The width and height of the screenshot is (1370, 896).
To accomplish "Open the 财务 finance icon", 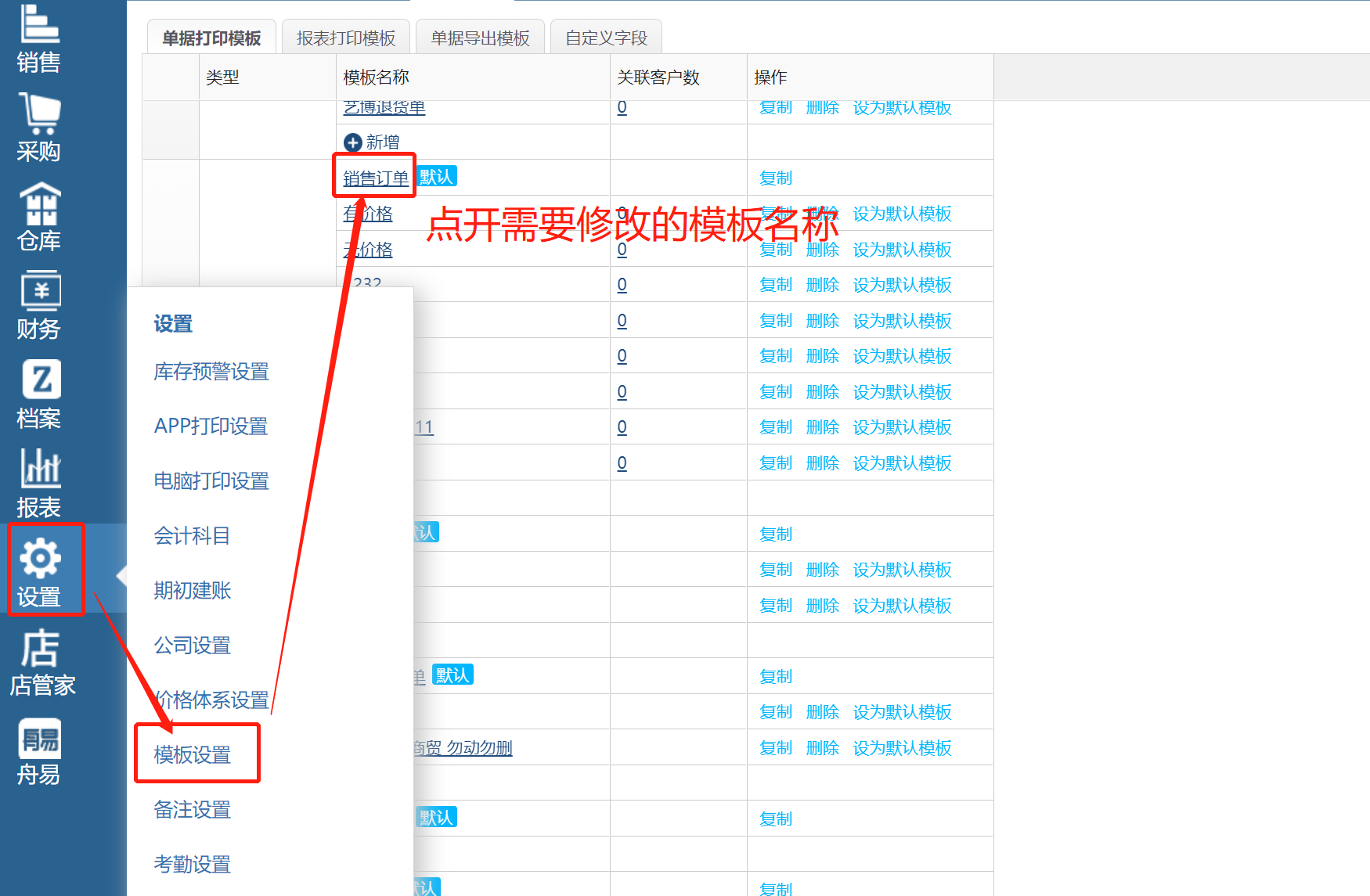I will point(39,305).
